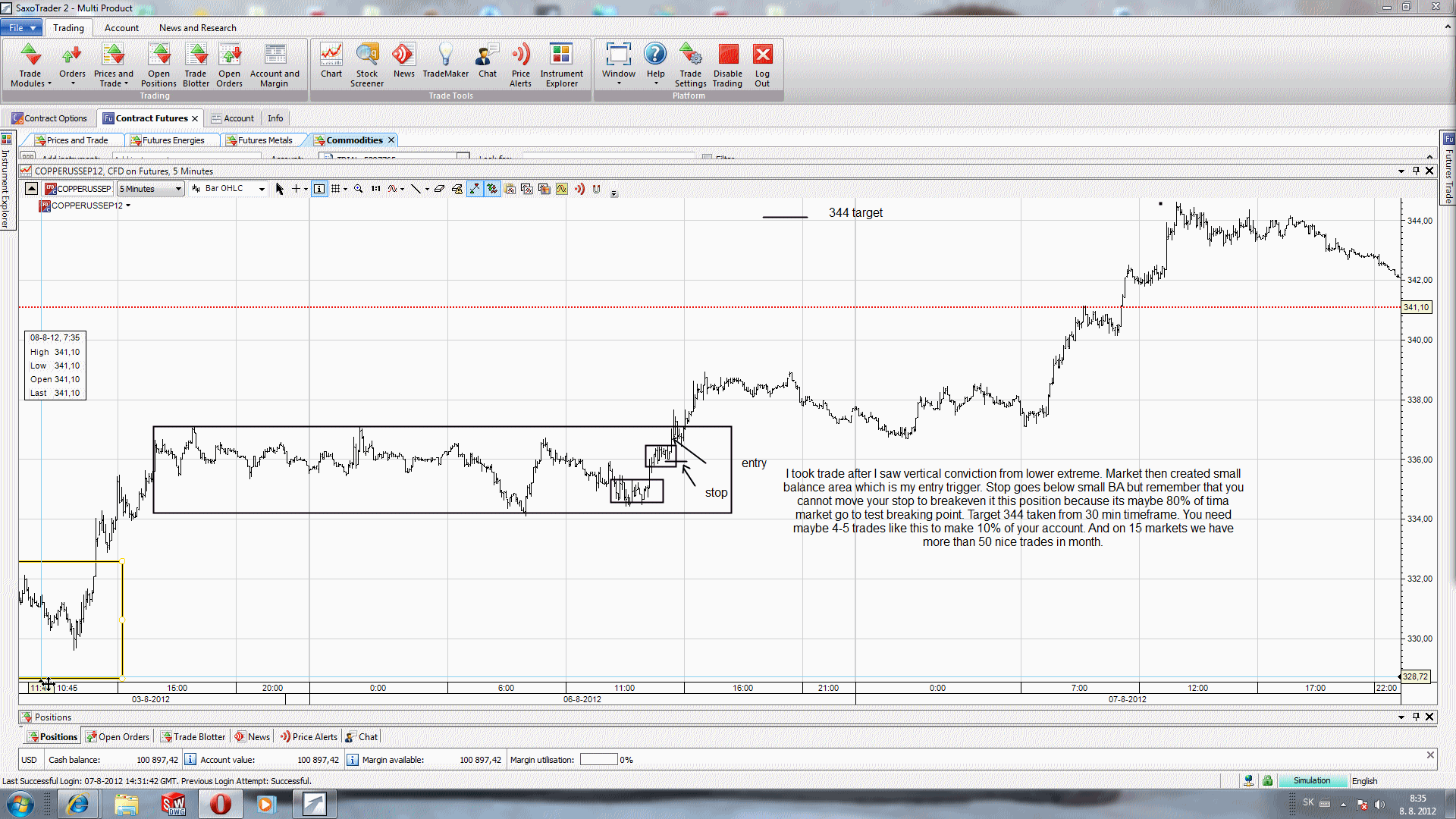The image size is (1456, 819).
Task: Click the 341,10 price label on axis
Action: tap(1415, 307)
